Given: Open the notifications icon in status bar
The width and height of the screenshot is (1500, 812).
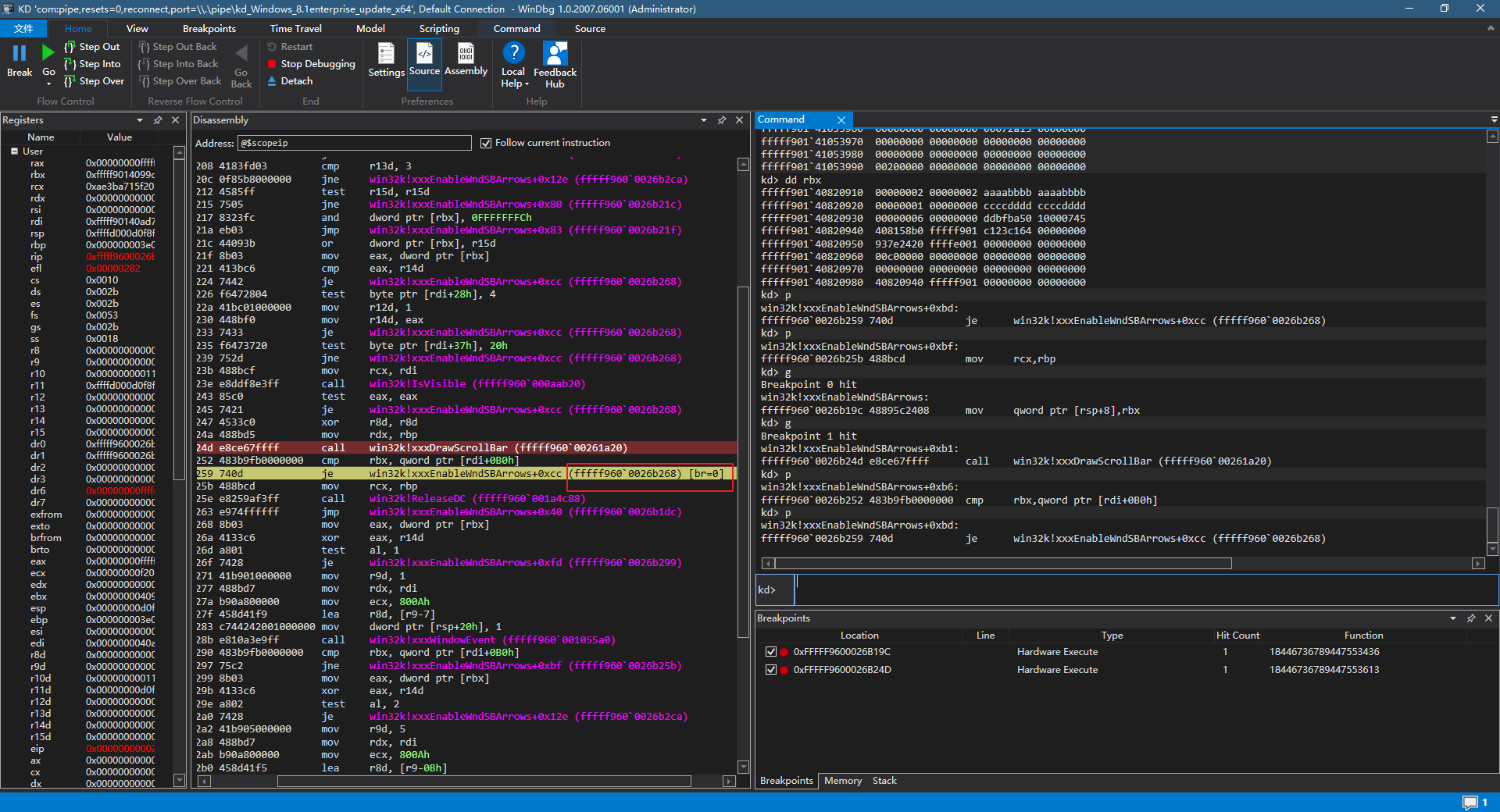Looking at the screenshot, I should [x=1470, y=803].
